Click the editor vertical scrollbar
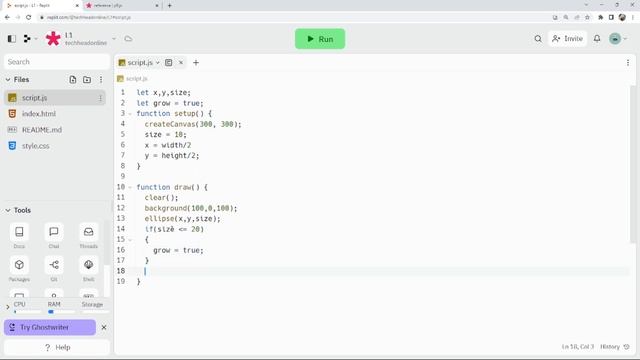The width and height of the screenshot is (640, 360). 633,164
